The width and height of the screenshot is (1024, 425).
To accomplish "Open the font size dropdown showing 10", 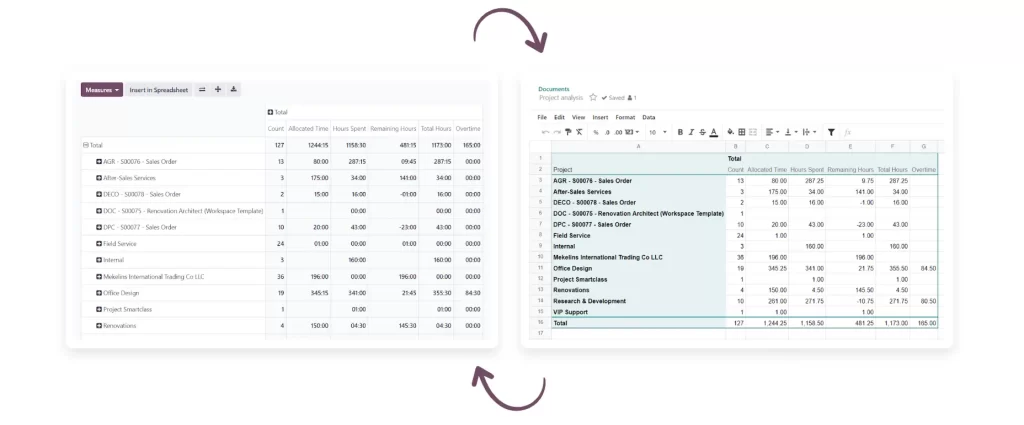I will (x=655, y=132).
